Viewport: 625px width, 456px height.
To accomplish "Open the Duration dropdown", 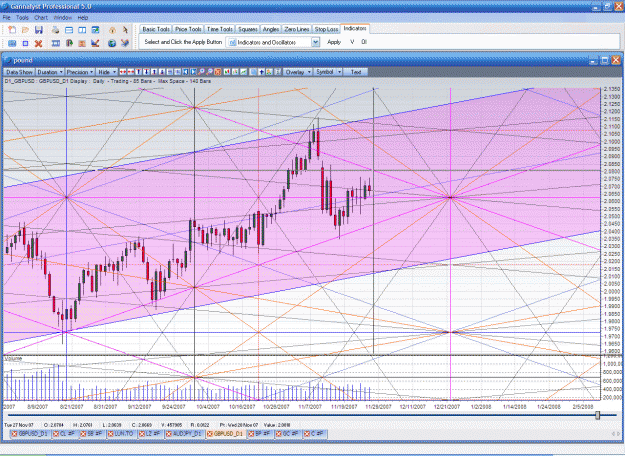I will pos(50,72).
